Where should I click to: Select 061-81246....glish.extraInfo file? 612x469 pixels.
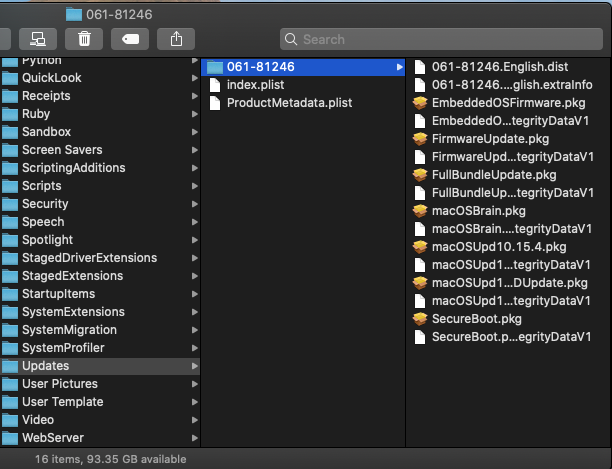click(x=509, y=85)
